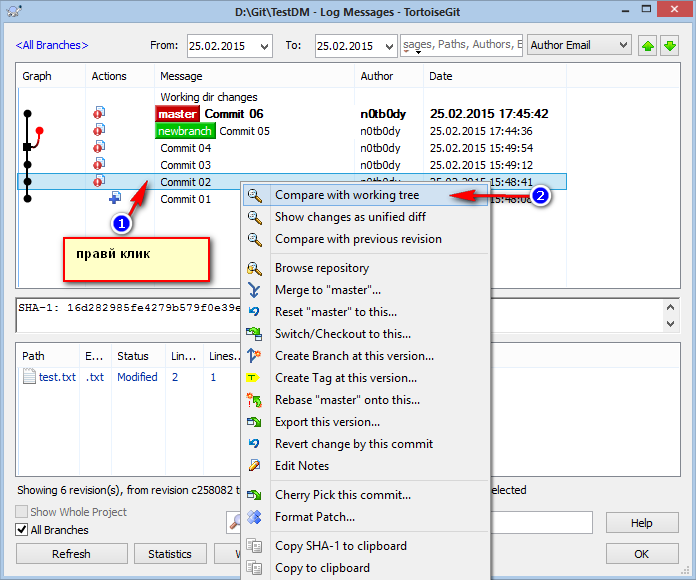
Task: Select the Commit 05 newbranch row
Action: pyautogui.click(x=292, y=131)
